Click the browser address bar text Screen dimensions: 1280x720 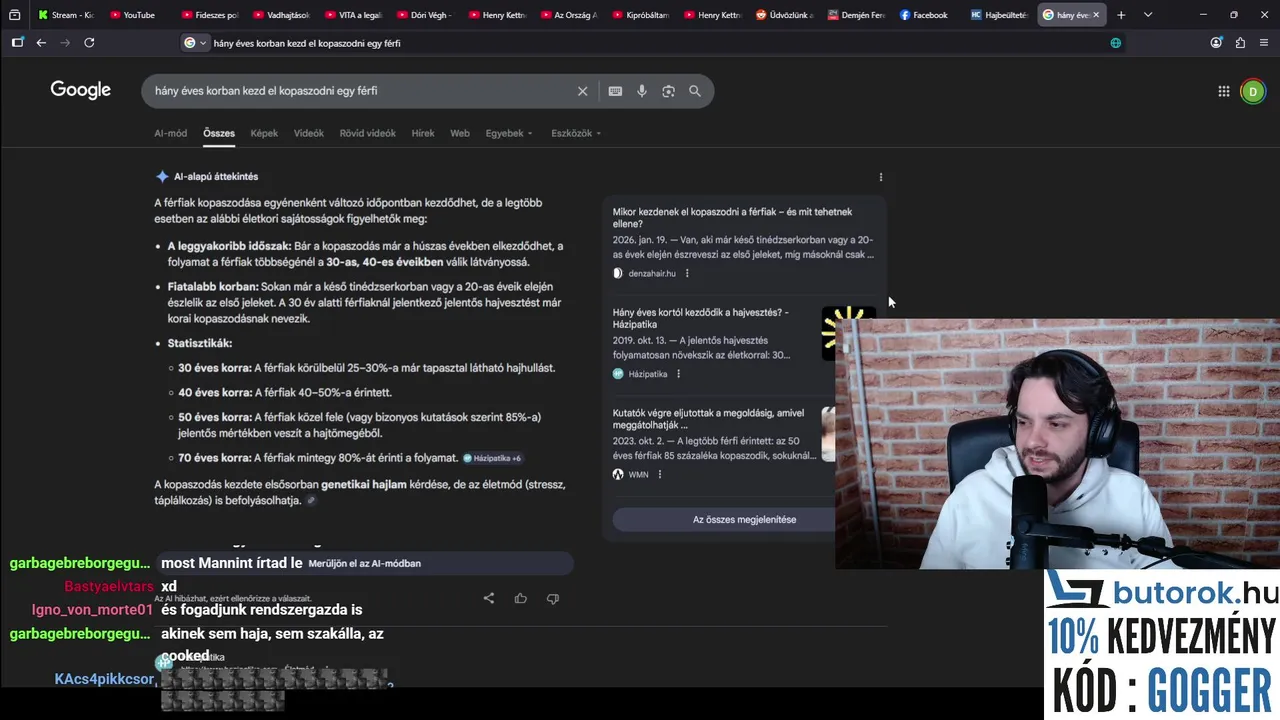(x=307, y=43)
